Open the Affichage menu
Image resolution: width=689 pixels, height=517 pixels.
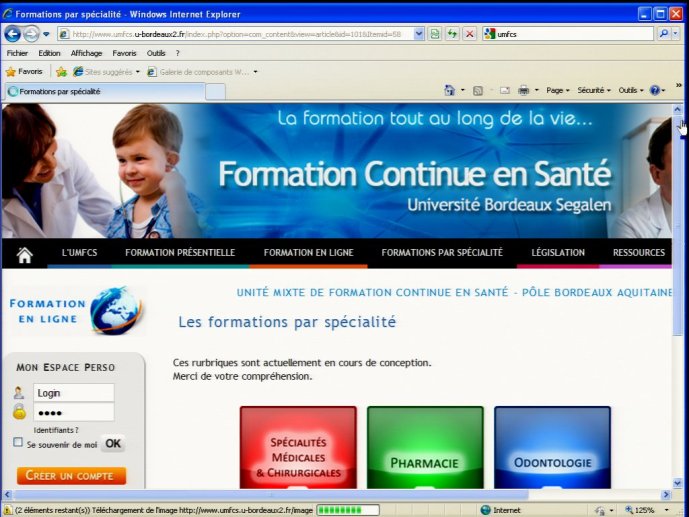pos(86,53)
